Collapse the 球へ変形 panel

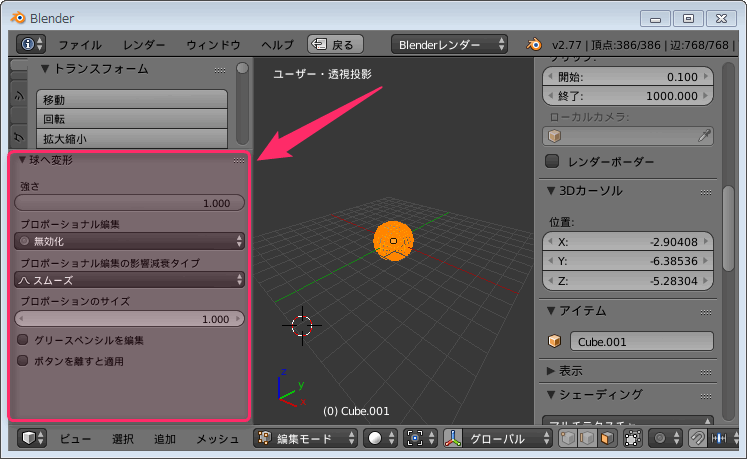tap(22, 160)
